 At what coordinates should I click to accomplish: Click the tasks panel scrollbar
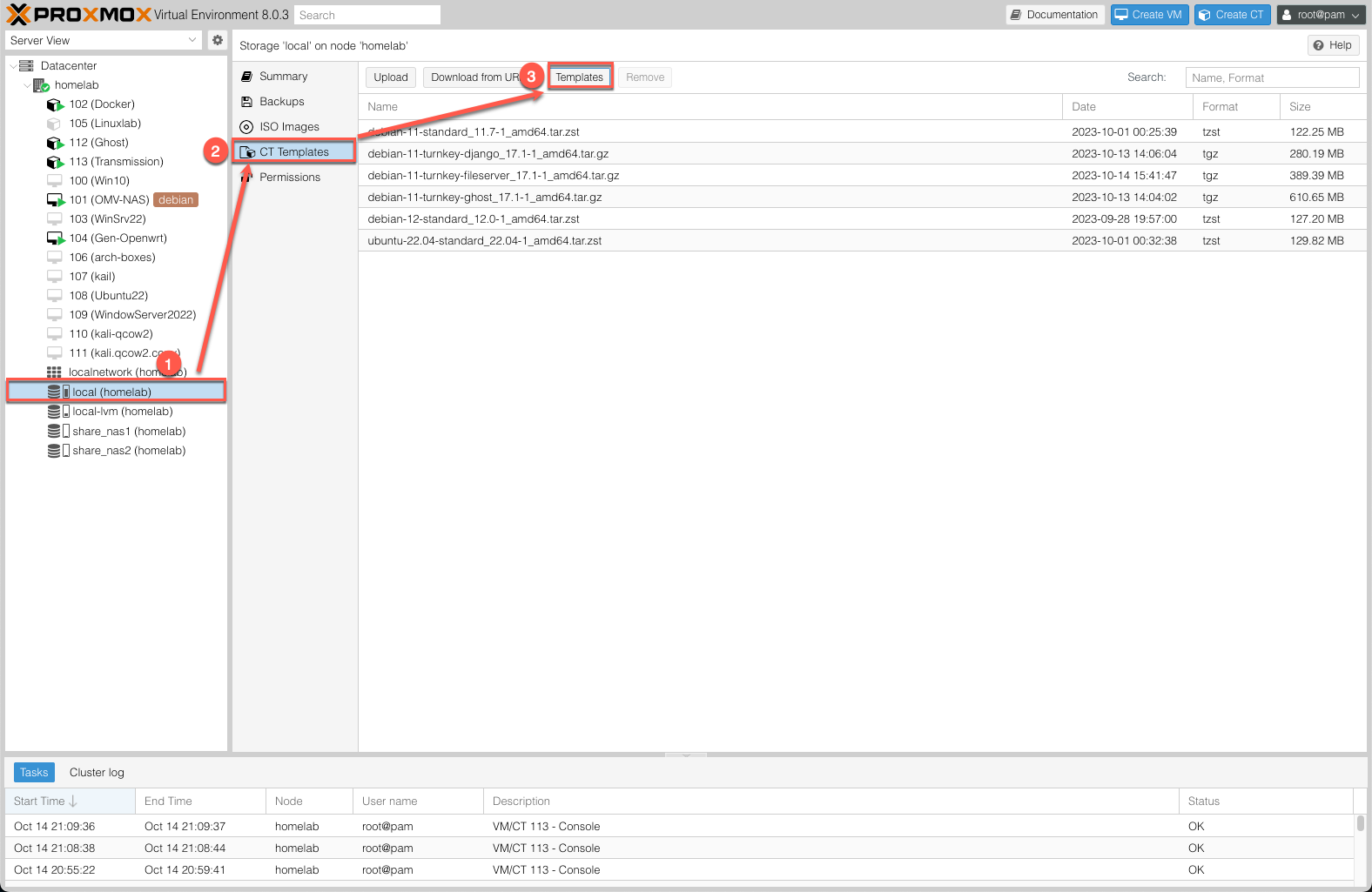[1361, 823]
